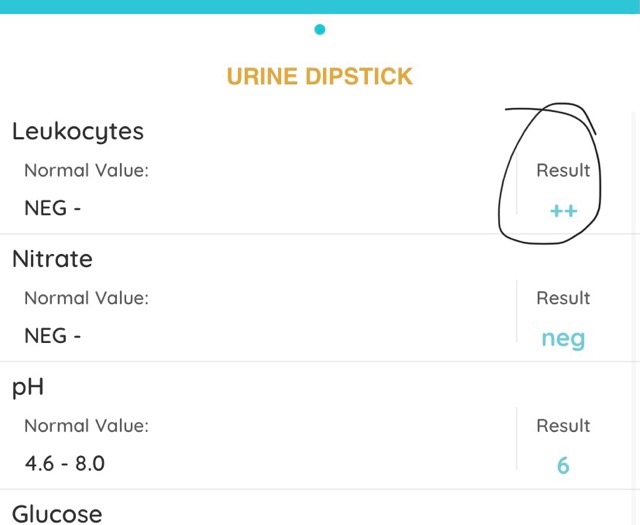Click the Nitrate NEG - normal value
The width and height of the screenshot is (640, 525).
53,336
